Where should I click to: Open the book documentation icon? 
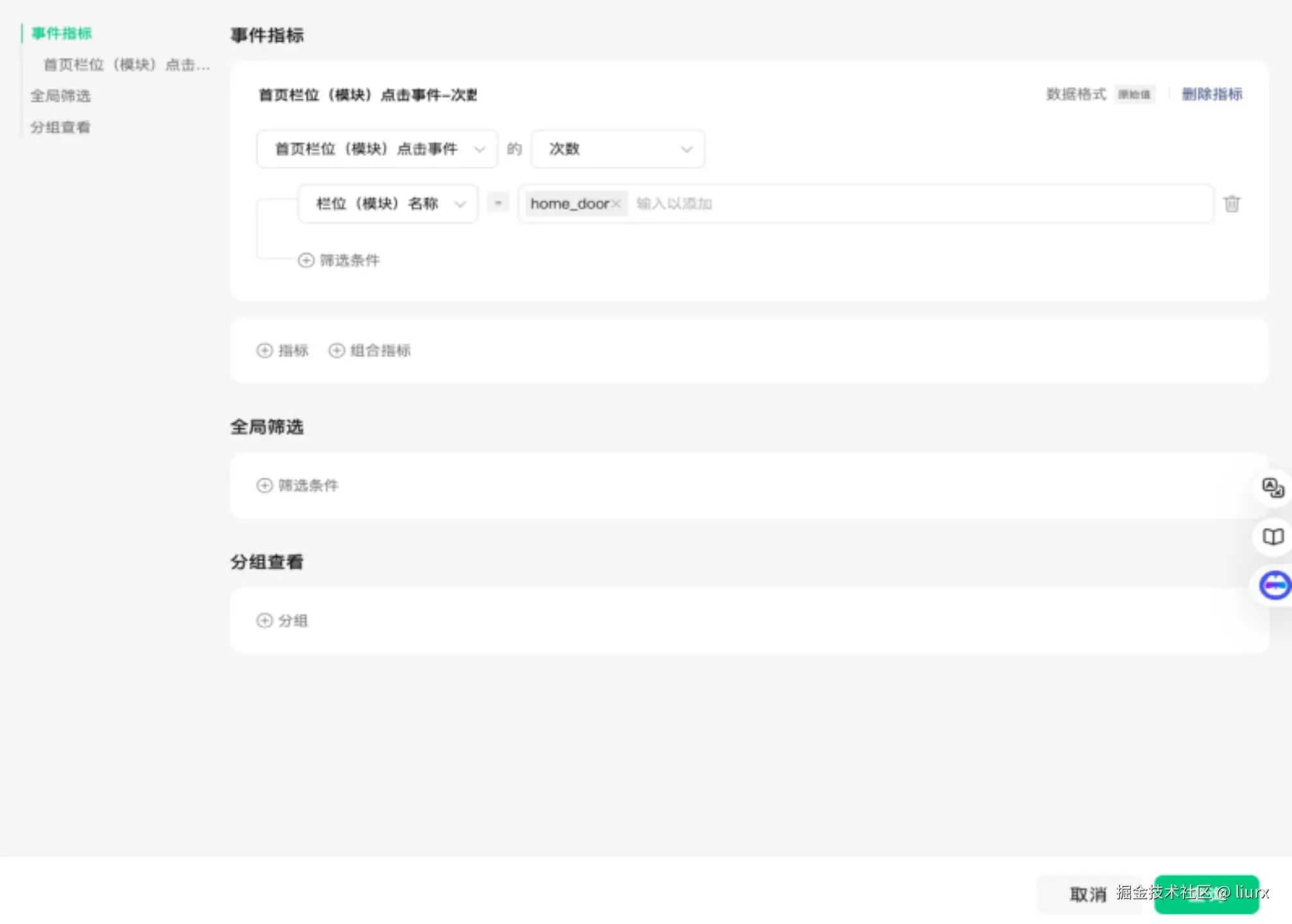point(1273,536)
